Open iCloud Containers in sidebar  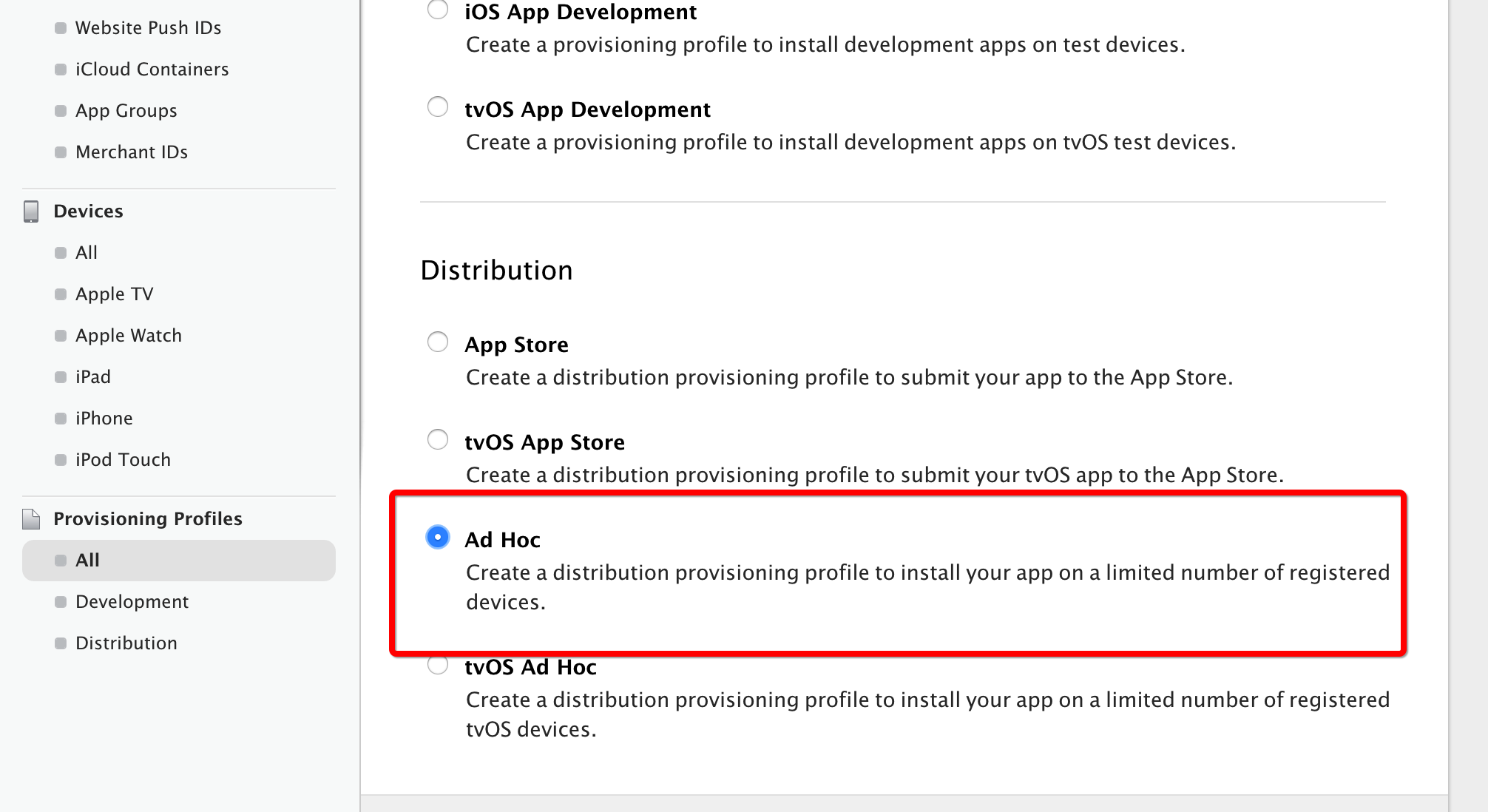(x=152, y=70)
